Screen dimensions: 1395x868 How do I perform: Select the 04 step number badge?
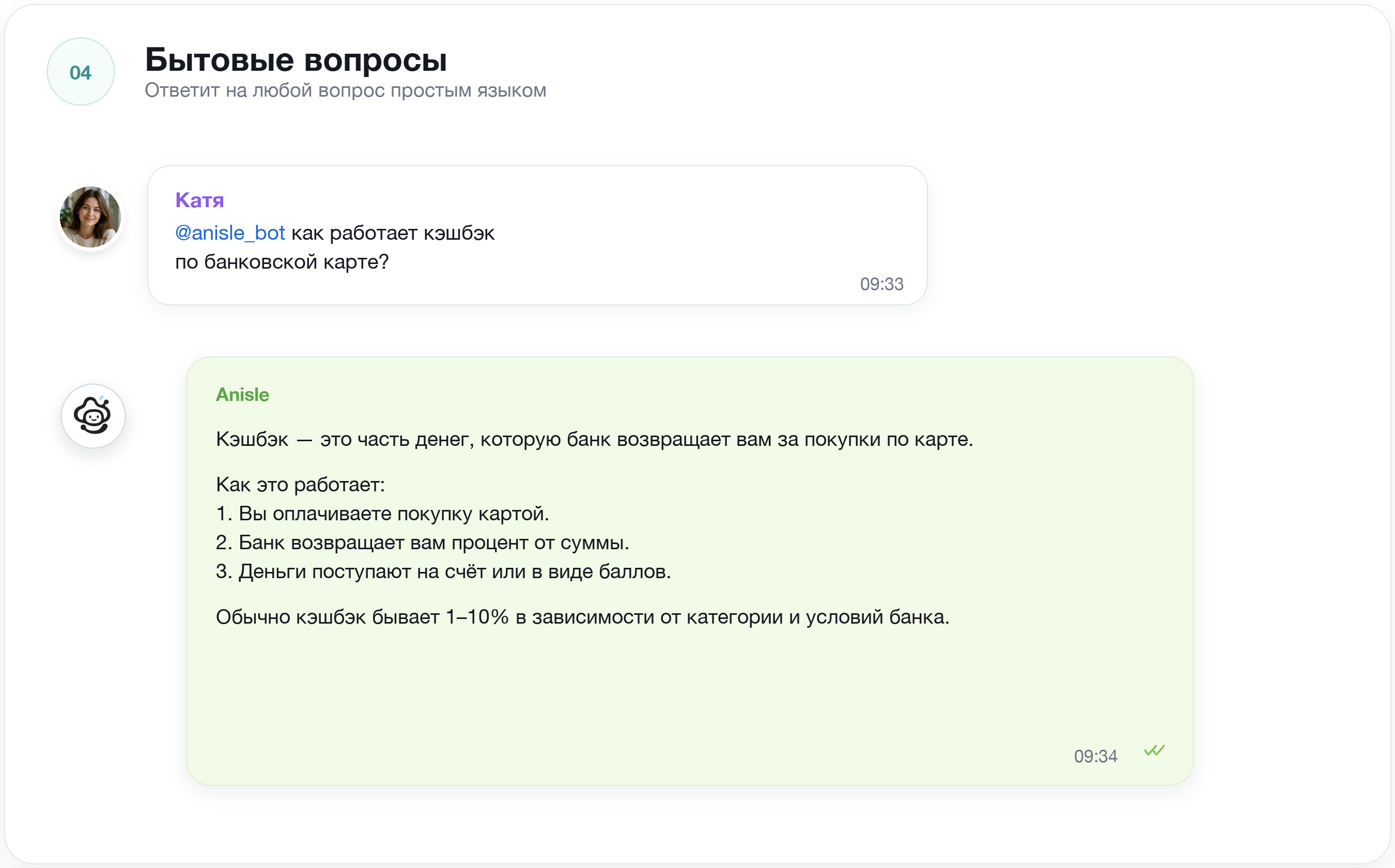(x=81, y=72)
